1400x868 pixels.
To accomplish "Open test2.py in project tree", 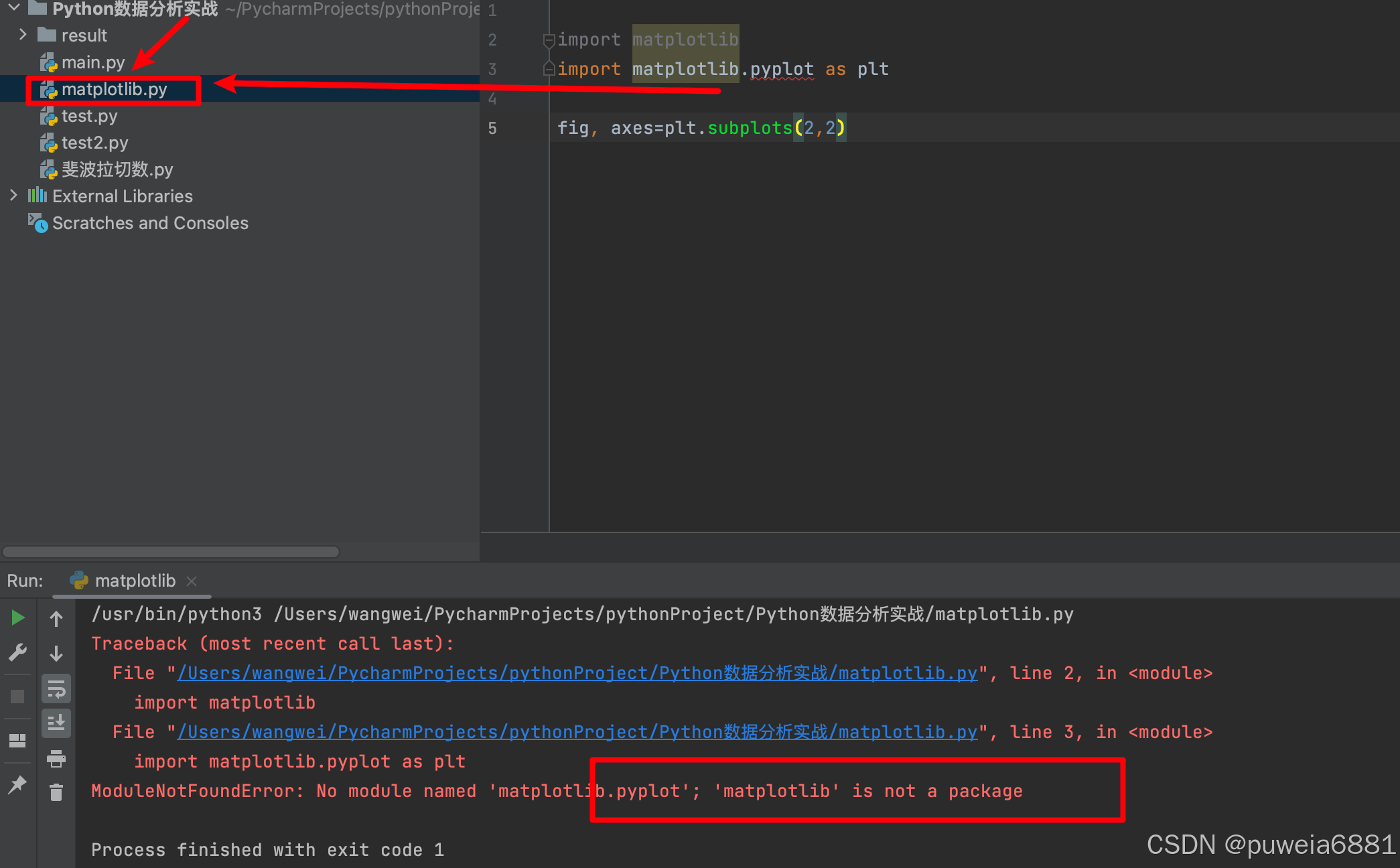I will tap(94, 143).
